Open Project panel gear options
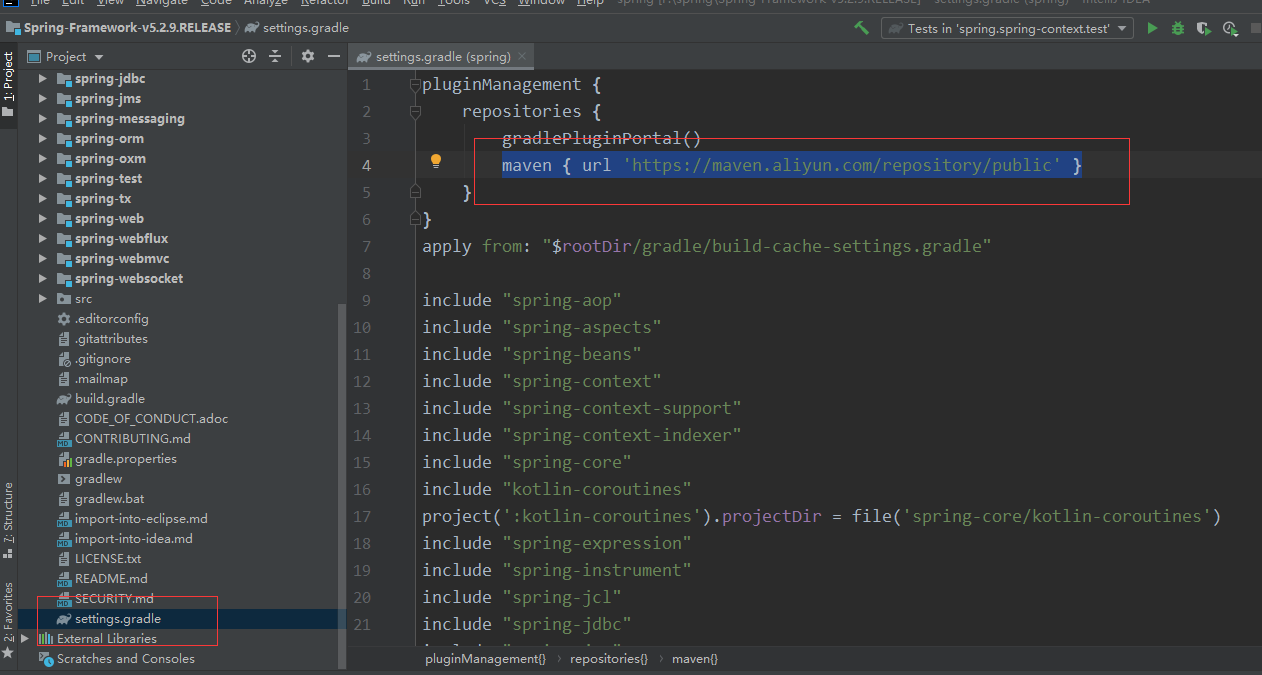Screen dimensions: 1262x675 click(x=308, y=57)
